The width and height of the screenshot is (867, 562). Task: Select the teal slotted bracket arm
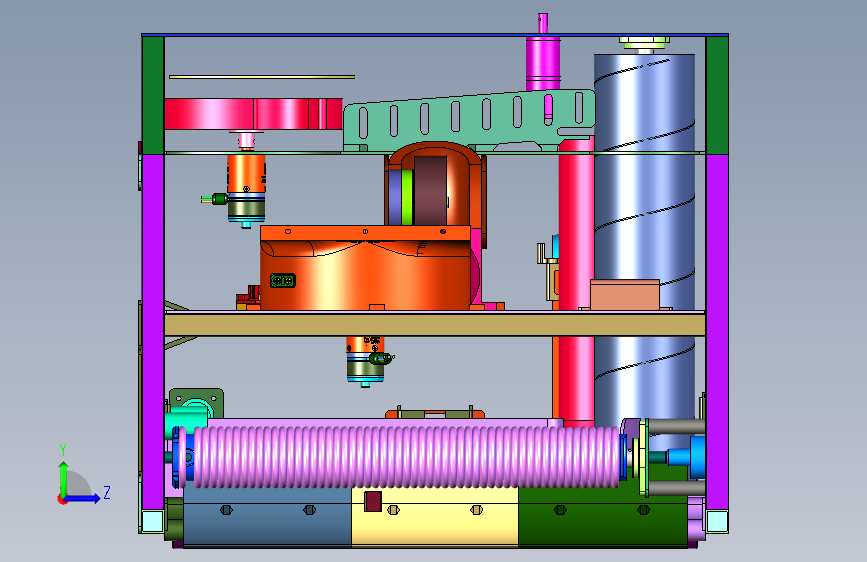pos(469,120)
